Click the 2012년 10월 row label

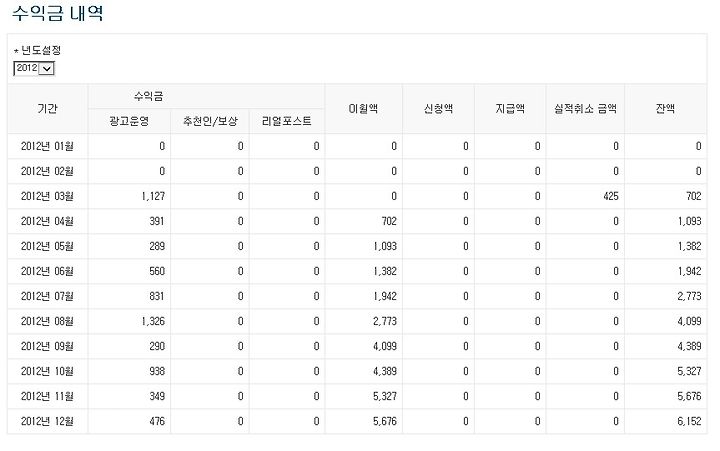47,372
